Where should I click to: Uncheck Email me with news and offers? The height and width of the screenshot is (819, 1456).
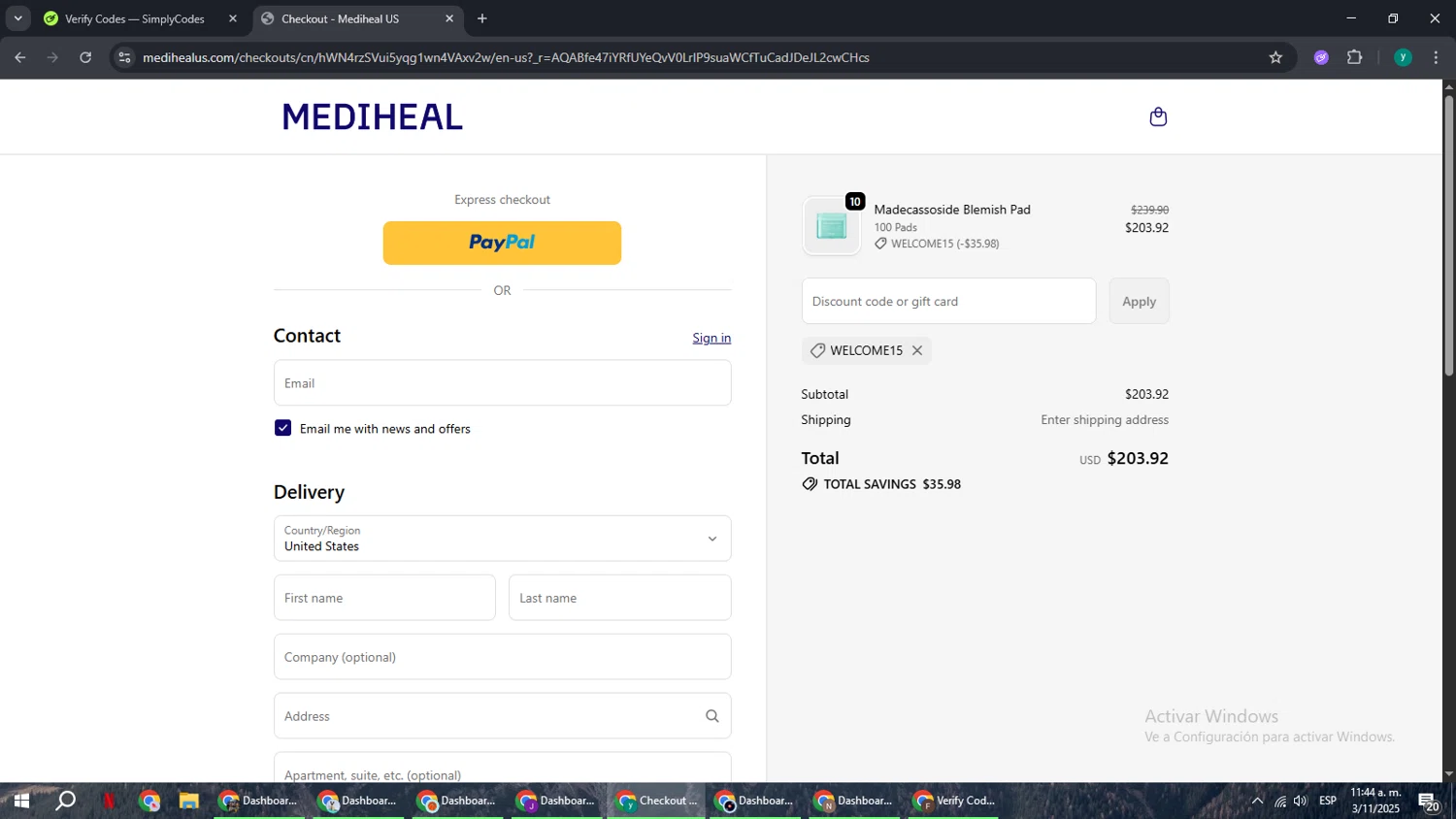[x=282, y=428]
